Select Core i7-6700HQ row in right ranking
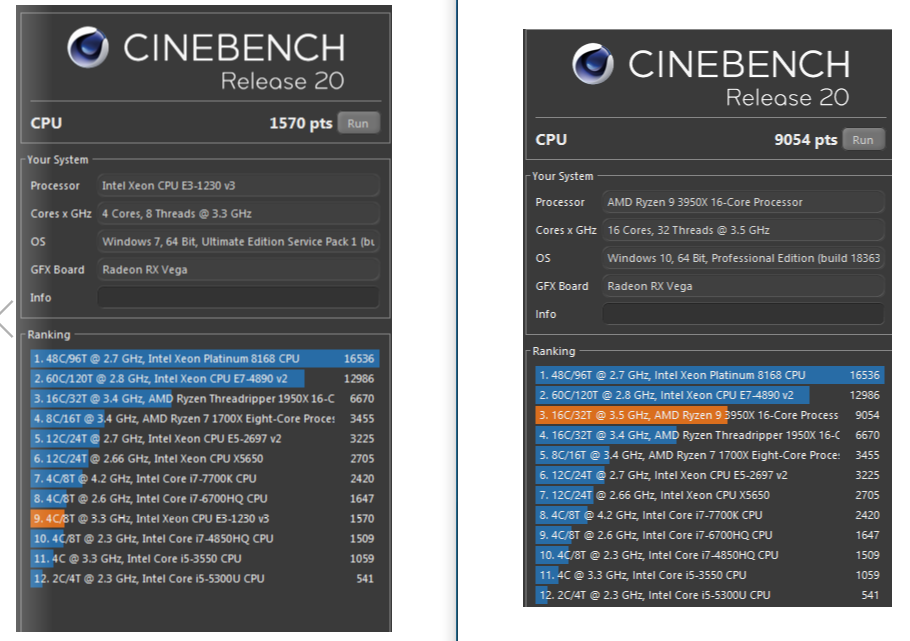The height and width of the screenshot is (641, 910). point(710,535)
